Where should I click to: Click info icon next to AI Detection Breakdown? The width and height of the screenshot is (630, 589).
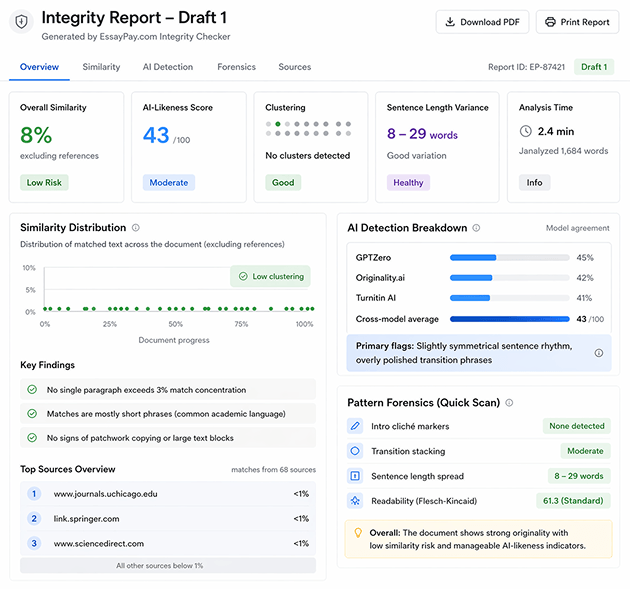coord(476,228)
